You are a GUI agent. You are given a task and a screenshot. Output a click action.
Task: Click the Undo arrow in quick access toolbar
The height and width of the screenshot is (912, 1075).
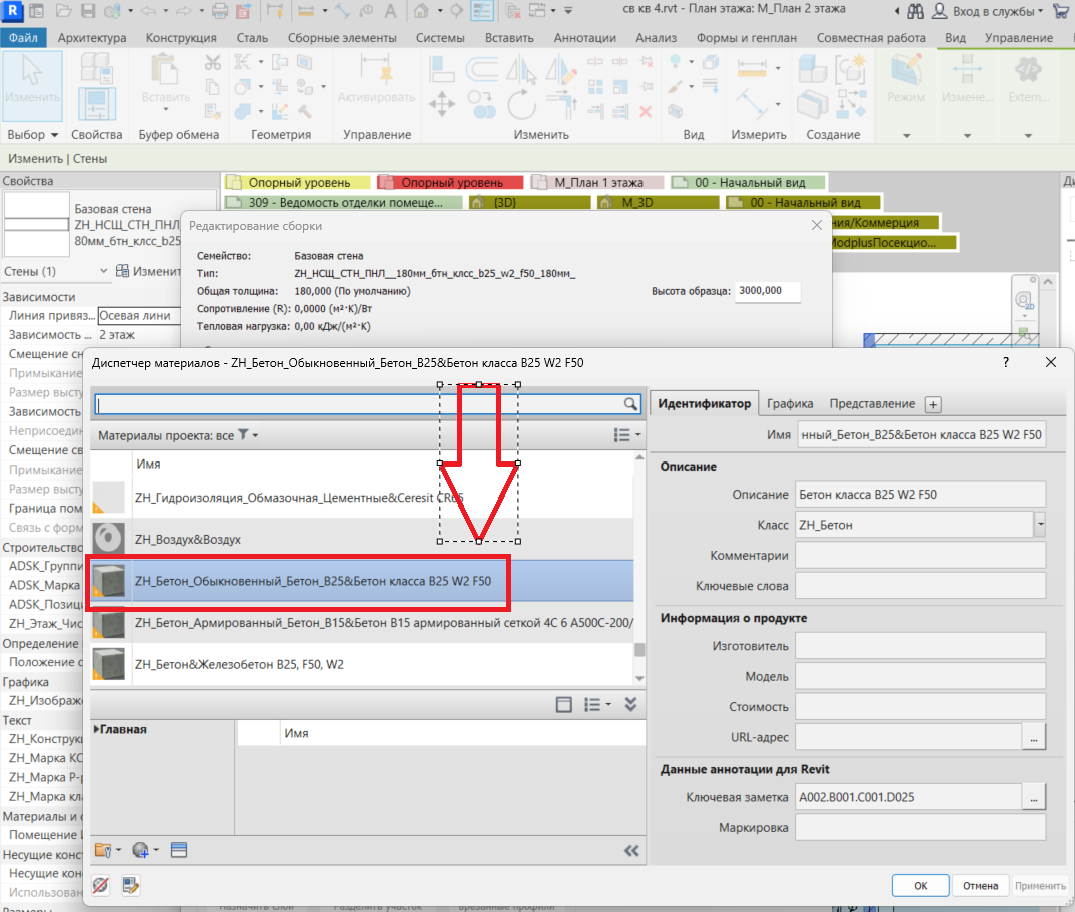pos(148,11)
